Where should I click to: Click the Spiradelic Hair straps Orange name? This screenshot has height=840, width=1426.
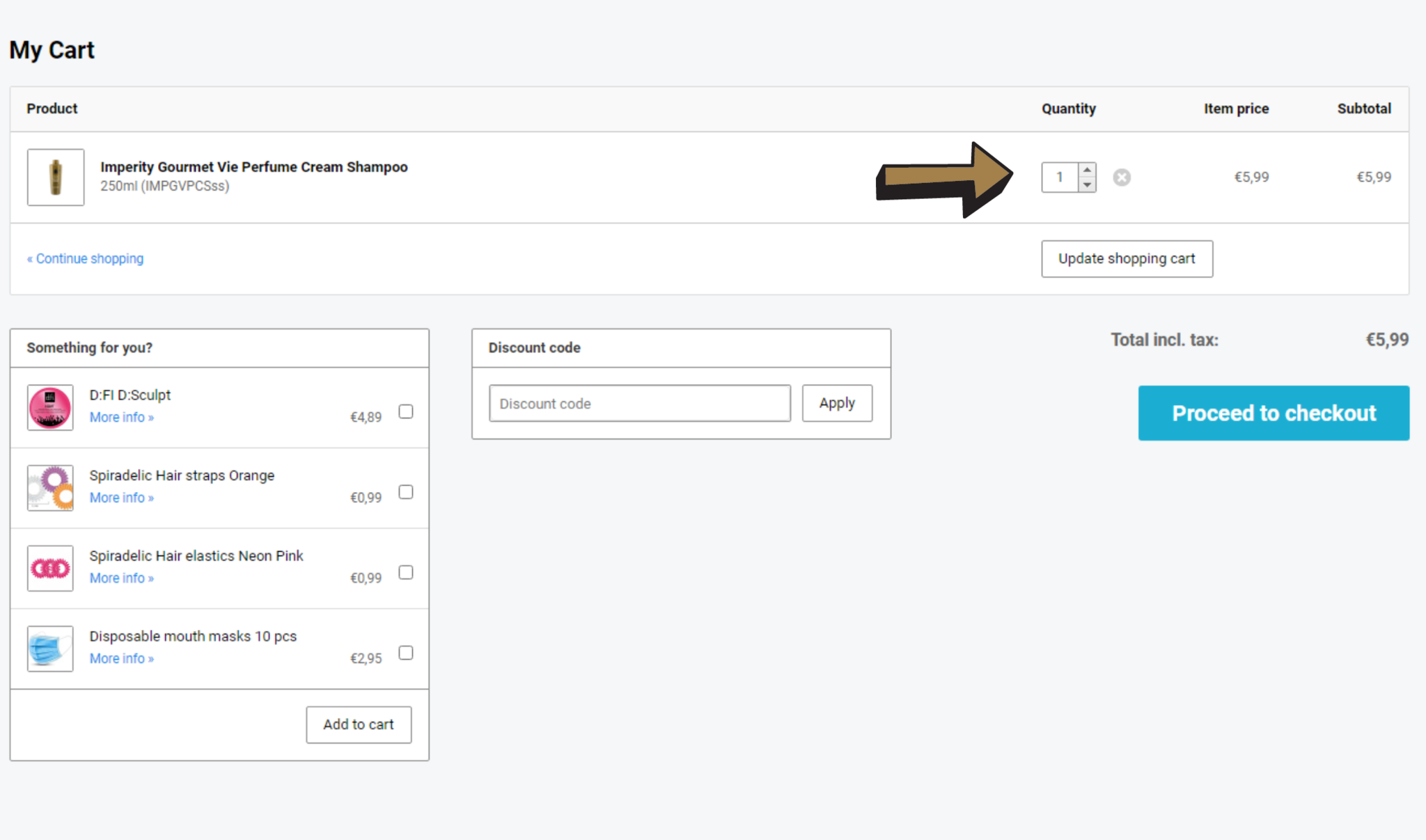coord(182,475)
